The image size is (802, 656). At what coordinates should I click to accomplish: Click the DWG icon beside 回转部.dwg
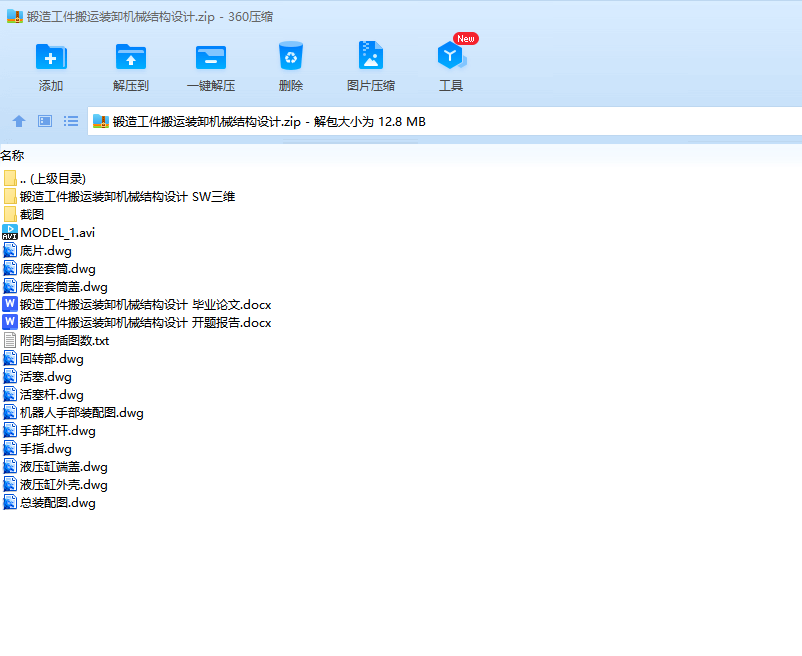(x=10, y=358)
